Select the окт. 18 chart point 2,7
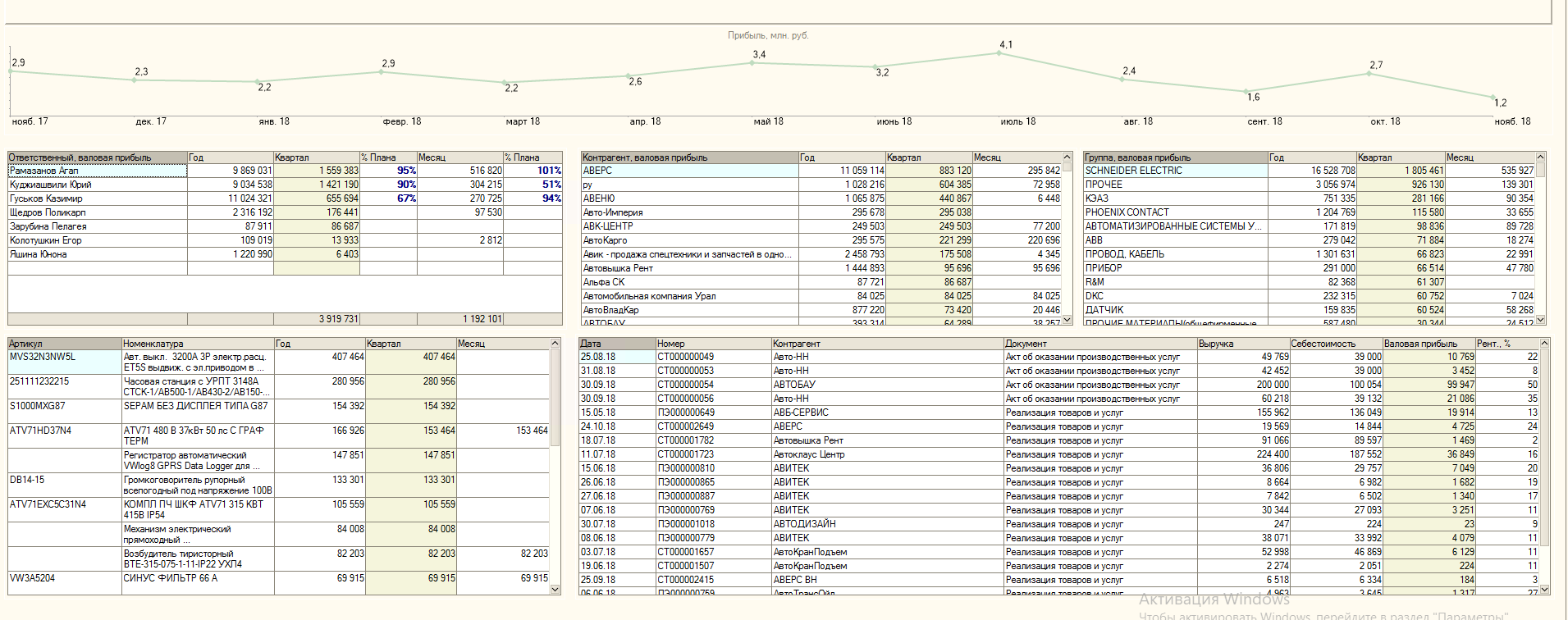Screen dimensions: 1568x620 click(x=1369, y=74)
